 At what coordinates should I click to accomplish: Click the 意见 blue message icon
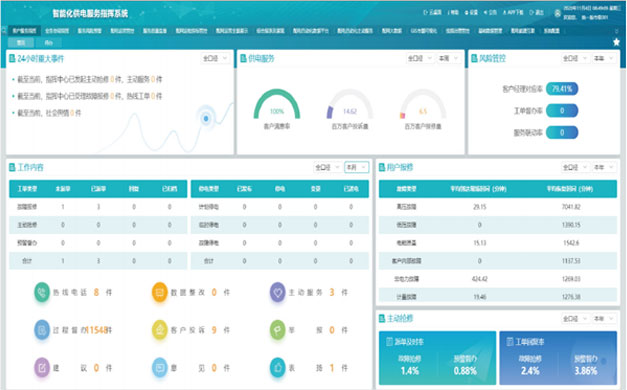160,368
